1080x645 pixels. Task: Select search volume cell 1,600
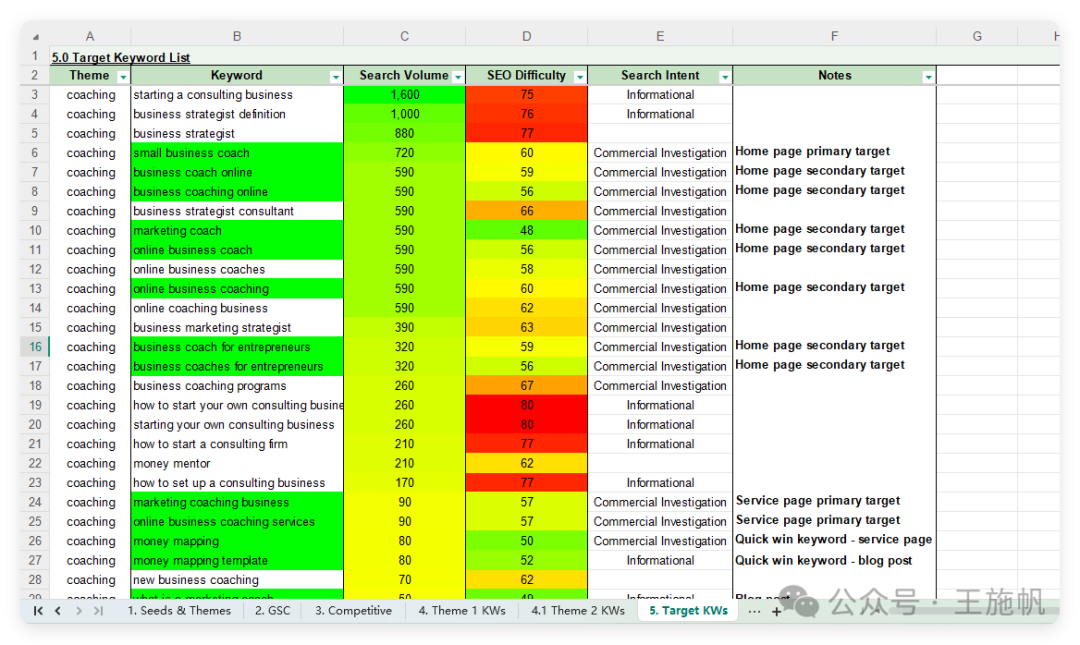(404, 95)
